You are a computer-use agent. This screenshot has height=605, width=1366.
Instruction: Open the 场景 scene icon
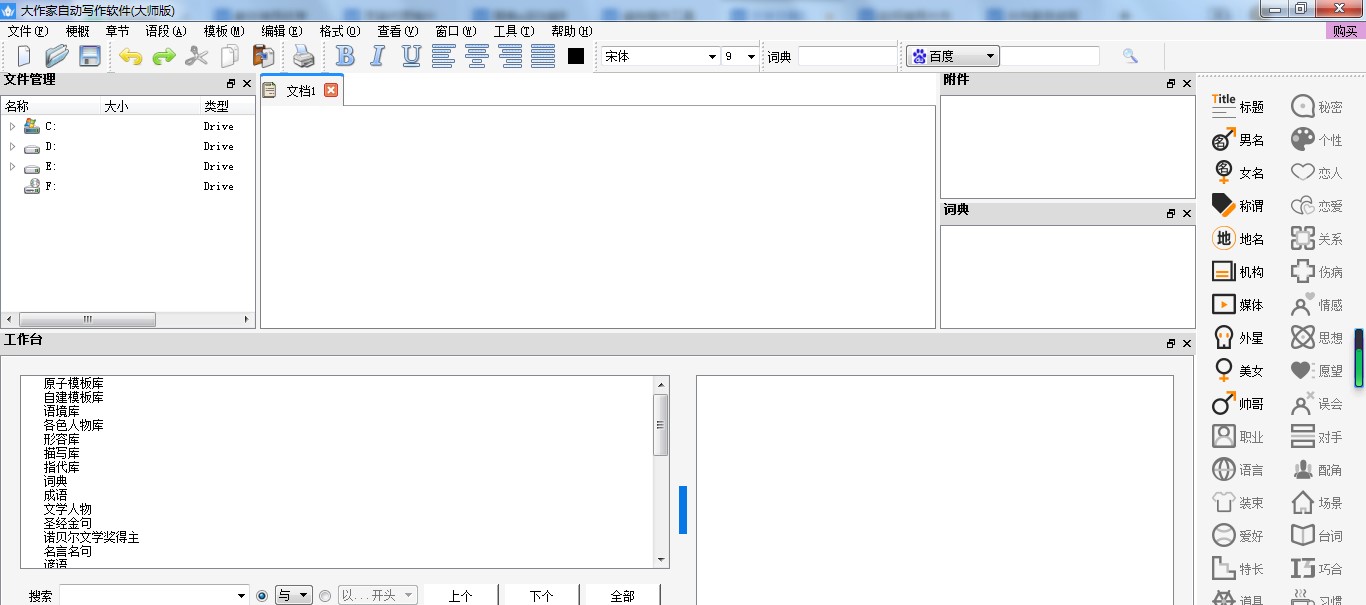[1316, 503]
